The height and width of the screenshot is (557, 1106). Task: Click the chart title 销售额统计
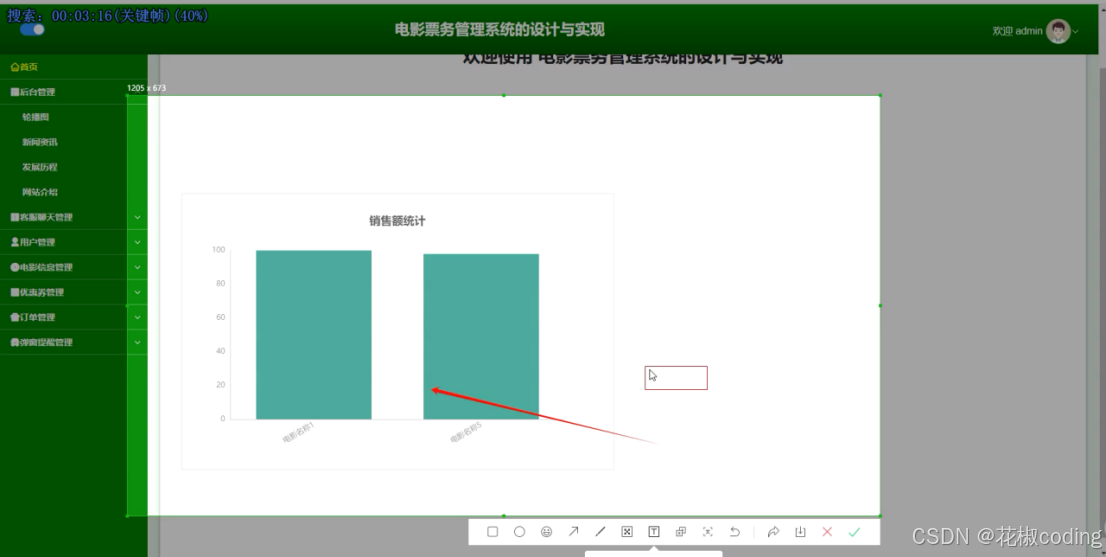click(x=397, y=221)
